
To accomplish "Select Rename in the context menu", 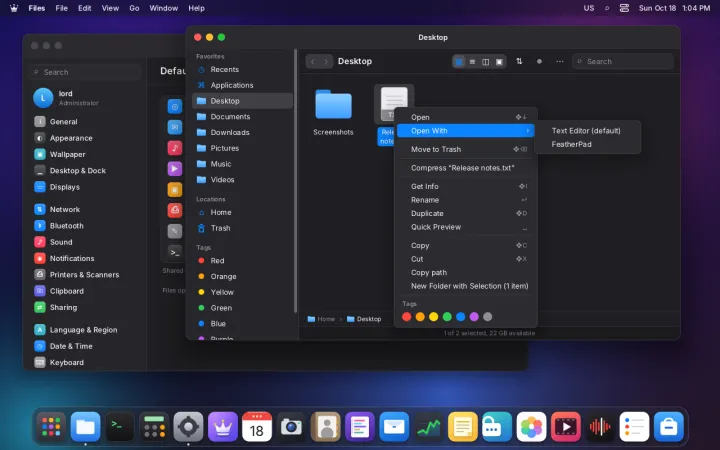I will pos(466,200).
